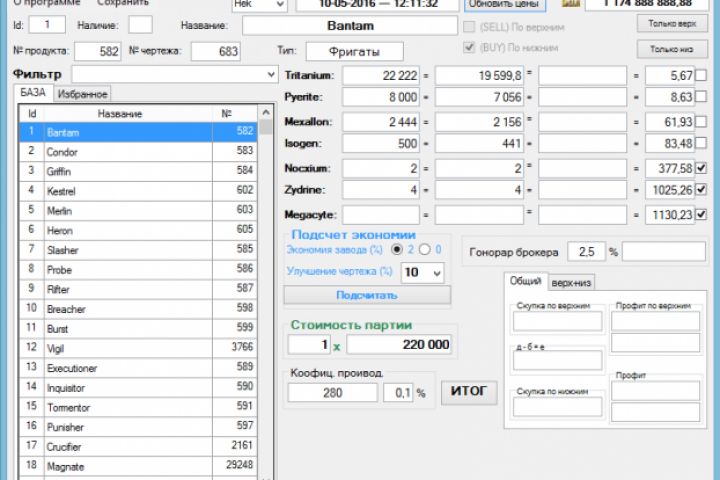The height and width of the screenshot is (480, 720).
Task: Uncheck the Zydrine price checkbox
Action: tap(701, 189)
